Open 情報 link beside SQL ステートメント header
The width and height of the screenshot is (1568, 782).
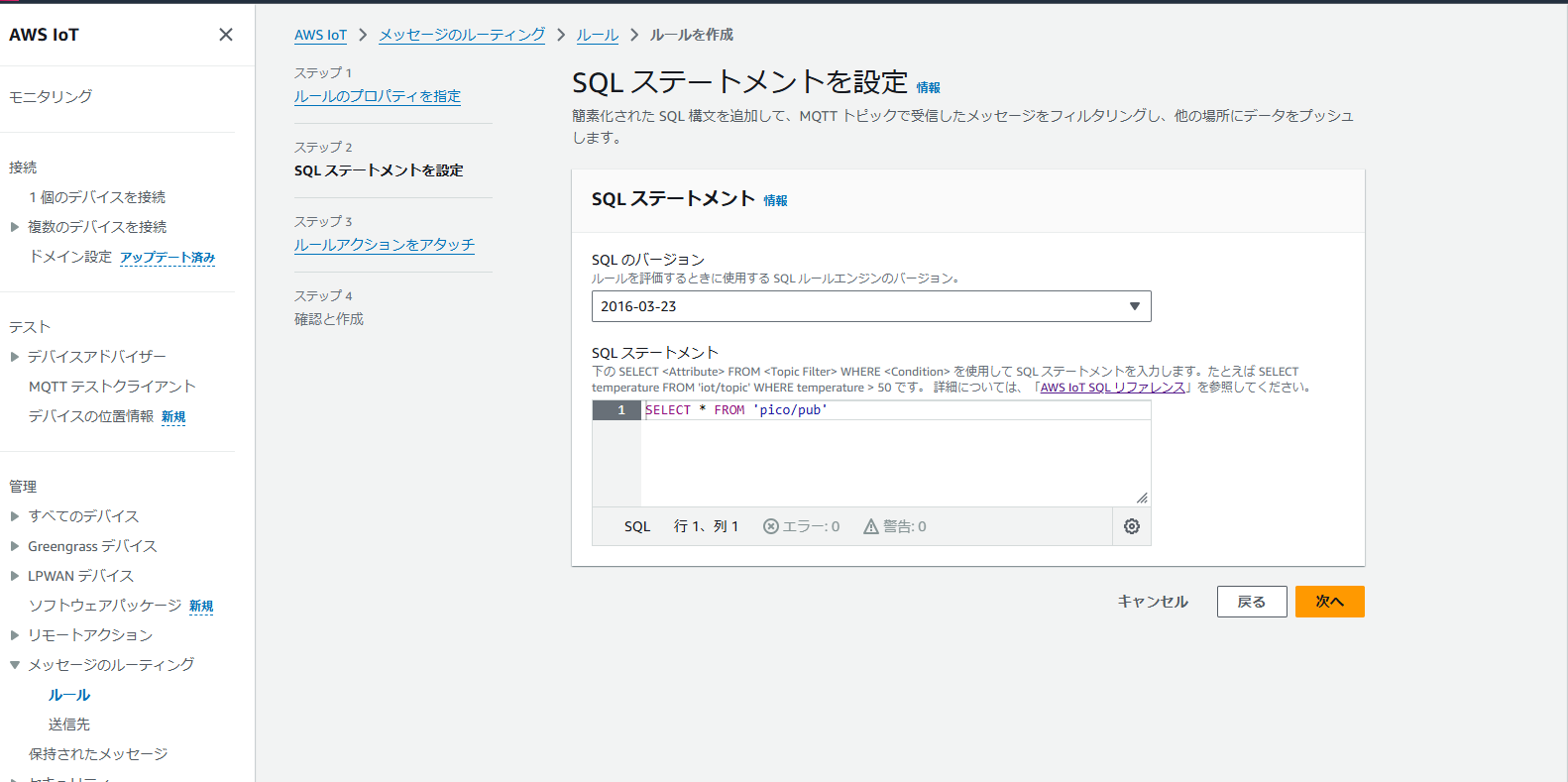775,201
